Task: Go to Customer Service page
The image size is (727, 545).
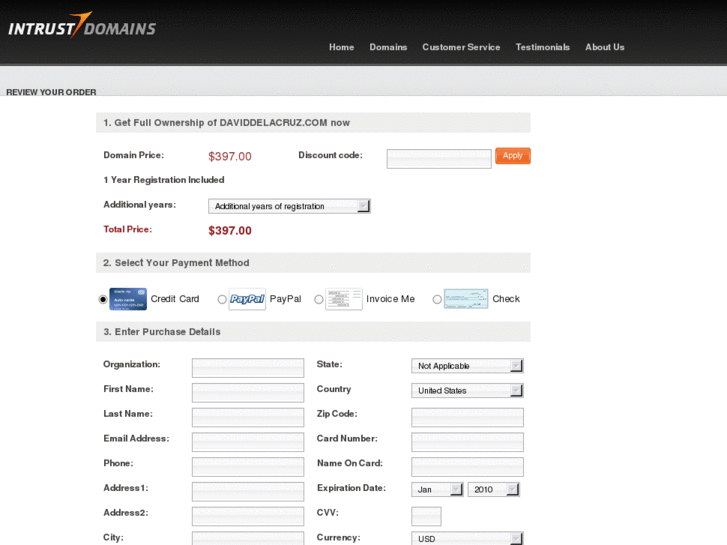Action: (461, 47)
